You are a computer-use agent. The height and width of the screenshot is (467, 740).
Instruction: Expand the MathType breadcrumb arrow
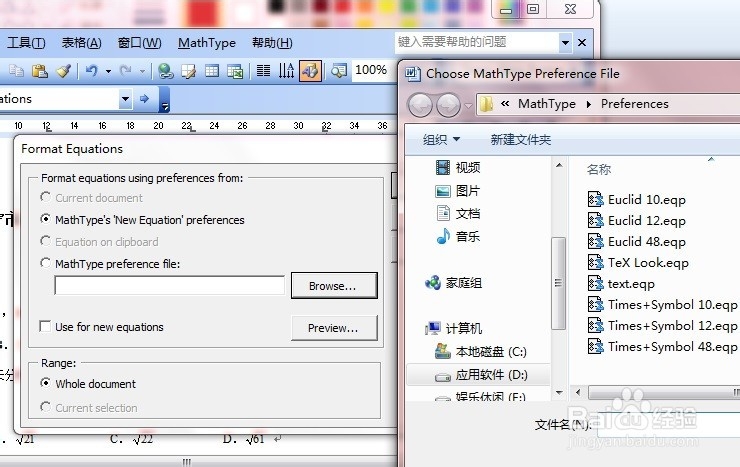(589, 104)
